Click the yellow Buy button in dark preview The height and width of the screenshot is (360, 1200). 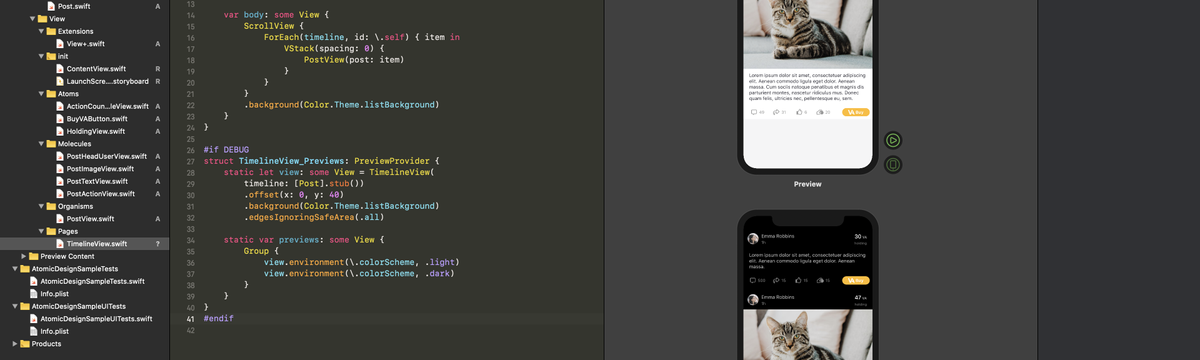pyautogui.click(x=855, y=280)
